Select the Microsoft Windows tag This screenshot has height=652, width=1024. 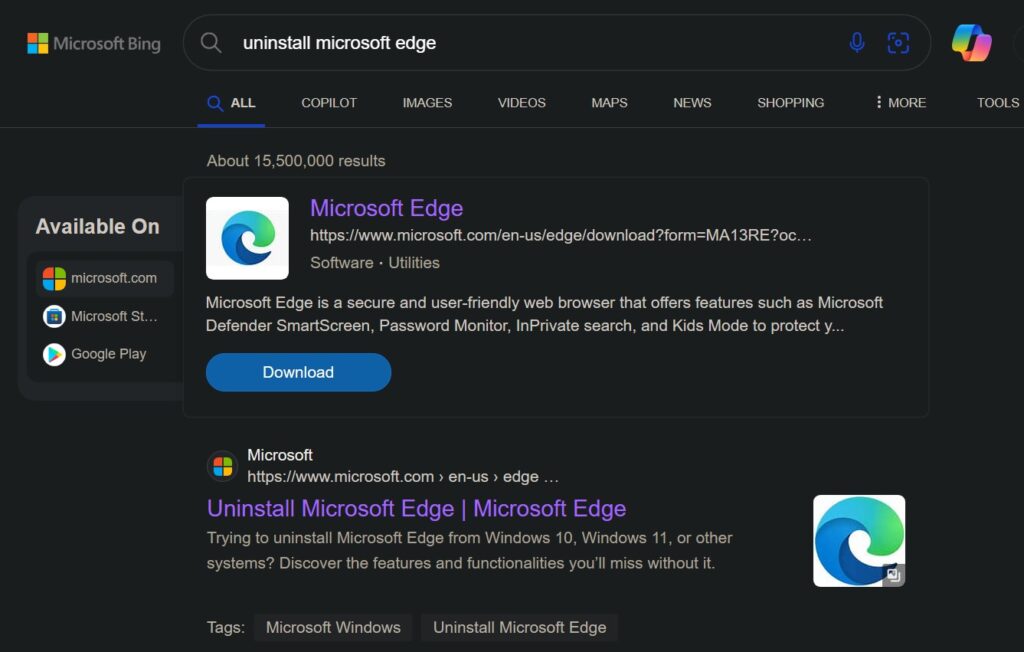click(x=333, y=627)
